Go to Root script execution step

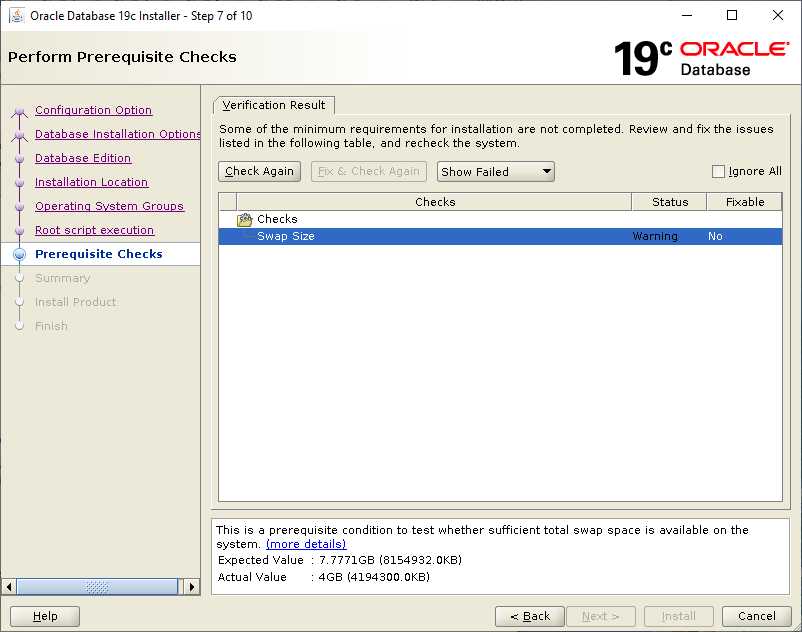pos(95,230)
